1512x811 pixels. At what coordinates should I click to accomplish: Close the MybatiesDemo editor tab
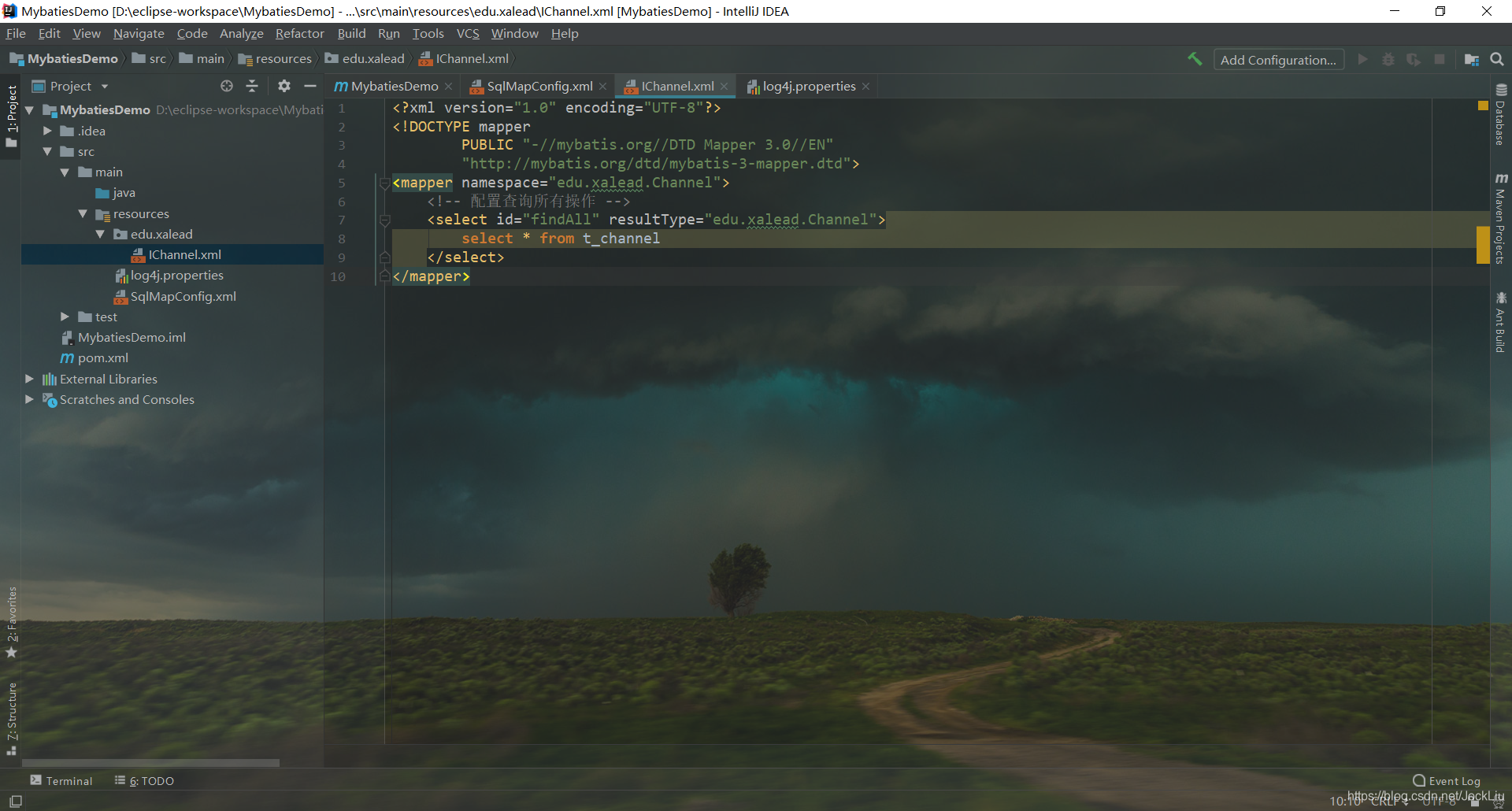coord(448,87)
